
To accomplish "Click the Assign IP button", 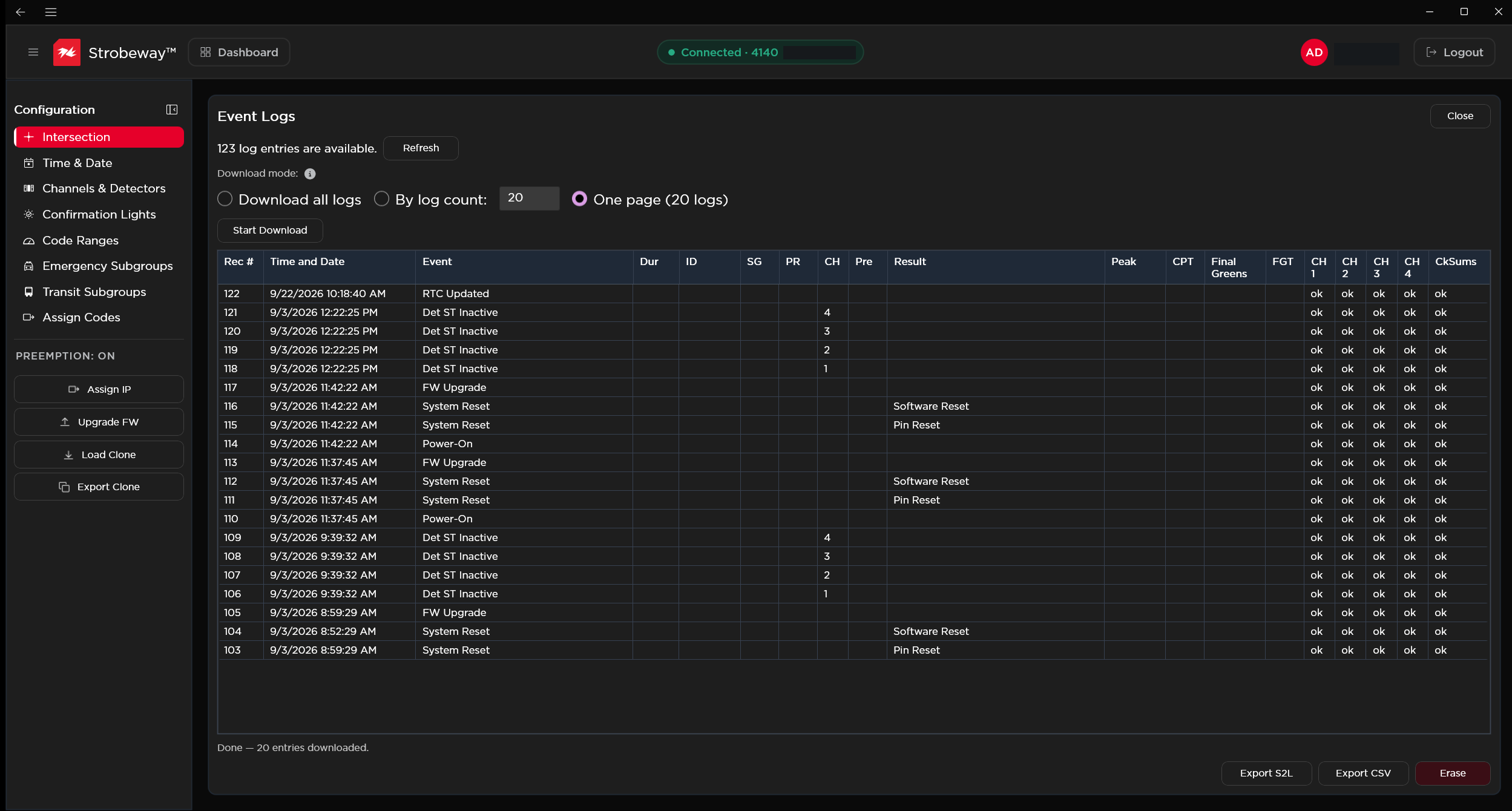I will click(99, 389).
